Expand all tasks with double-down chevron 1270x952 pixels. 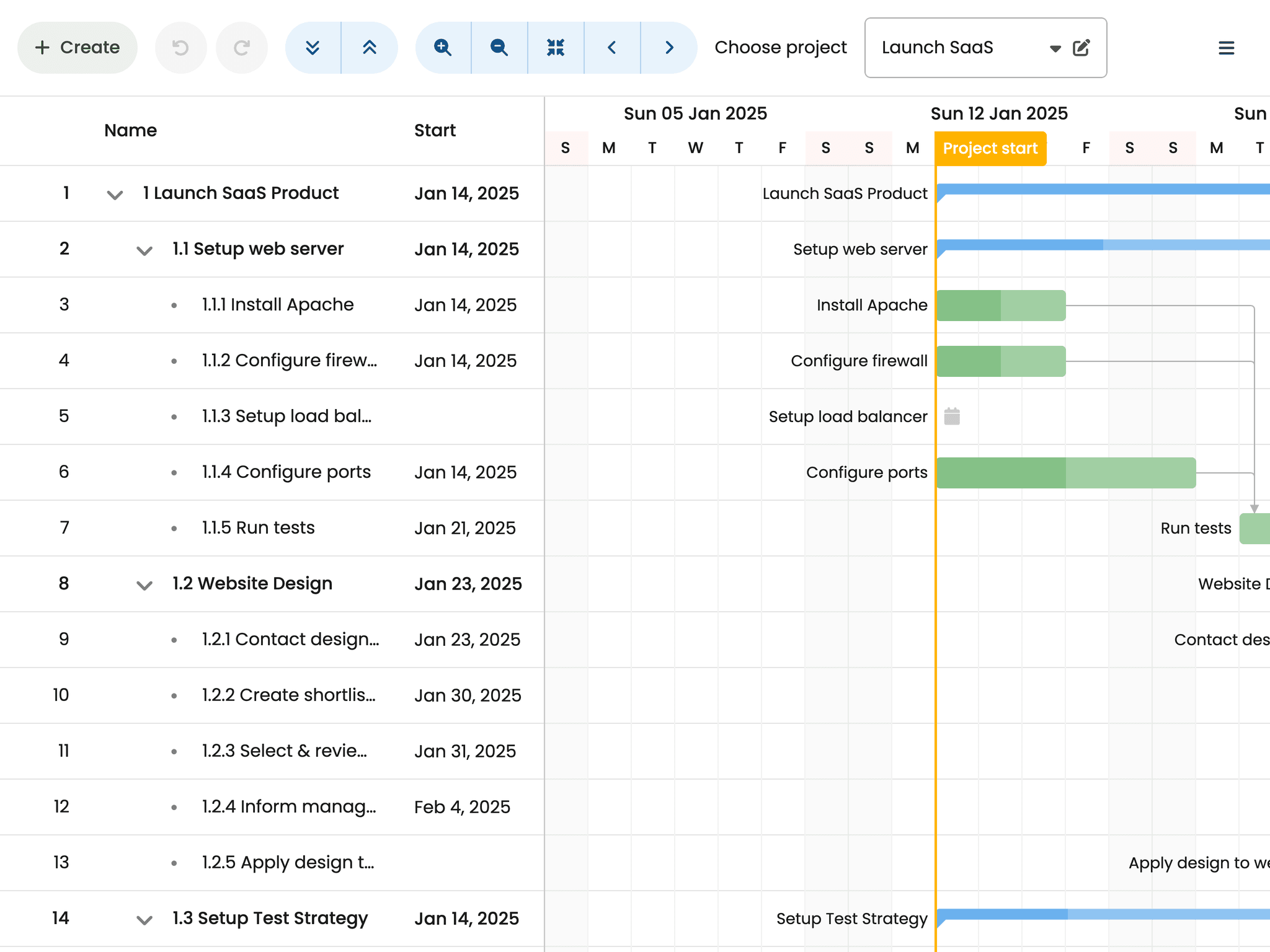click(313, 48)
